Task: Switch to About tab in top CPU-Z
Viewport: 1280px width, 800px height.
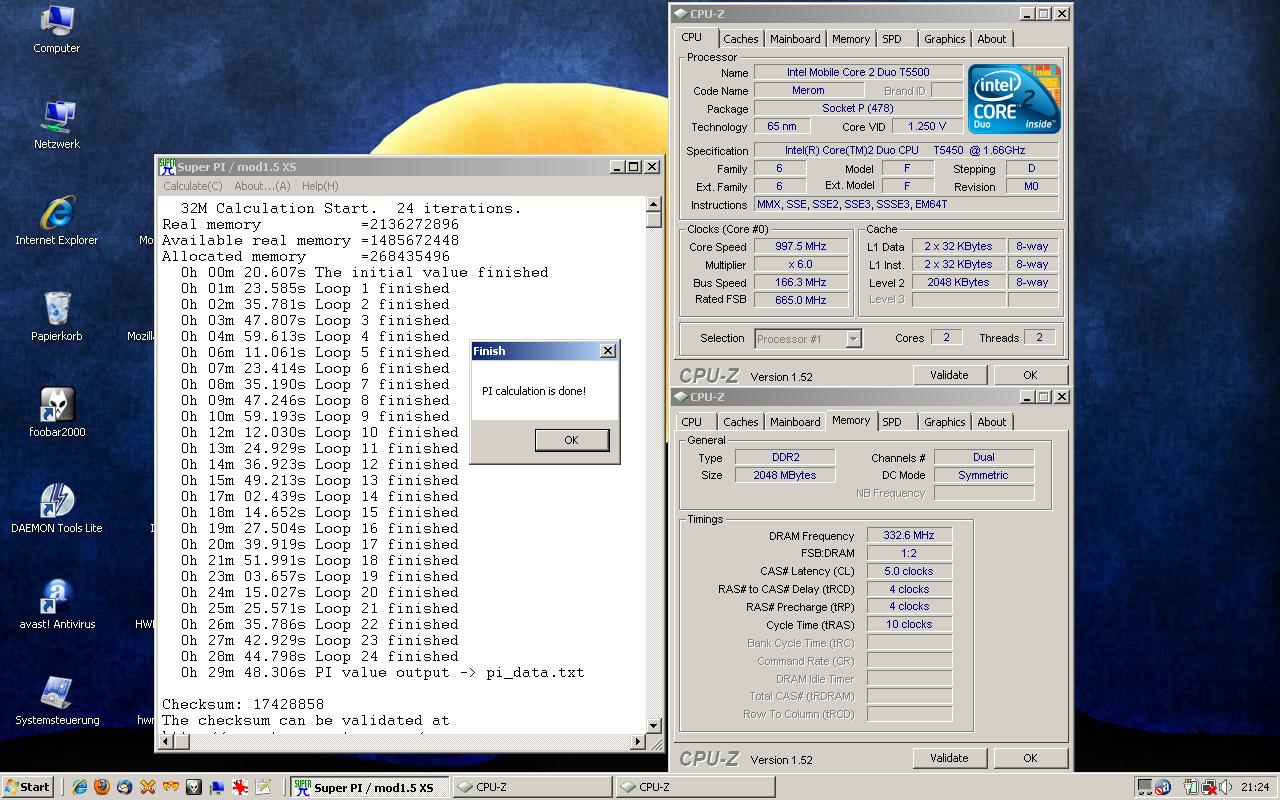Action: (992, 39)
